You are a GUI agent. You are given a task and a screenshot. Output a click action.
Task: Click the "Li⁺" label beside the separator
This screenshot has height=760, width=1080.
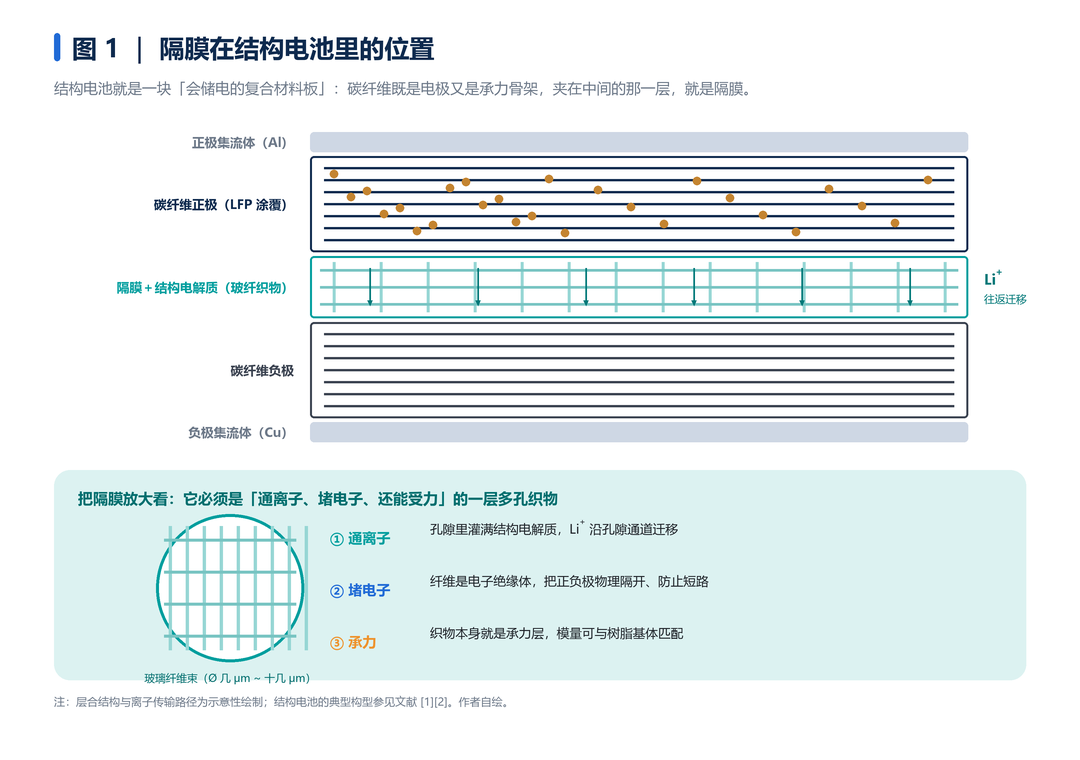tap(993, 278)
